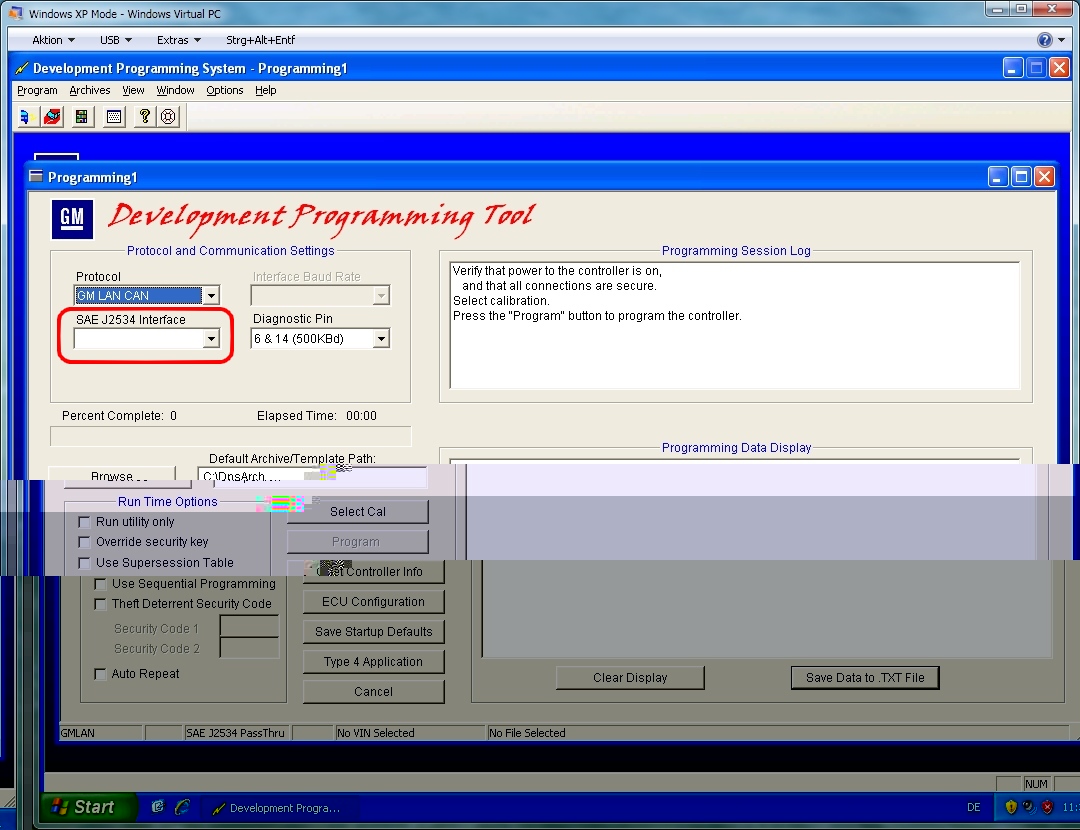Click Strg+Alt+Entf in Virtual PC bar

260,40
